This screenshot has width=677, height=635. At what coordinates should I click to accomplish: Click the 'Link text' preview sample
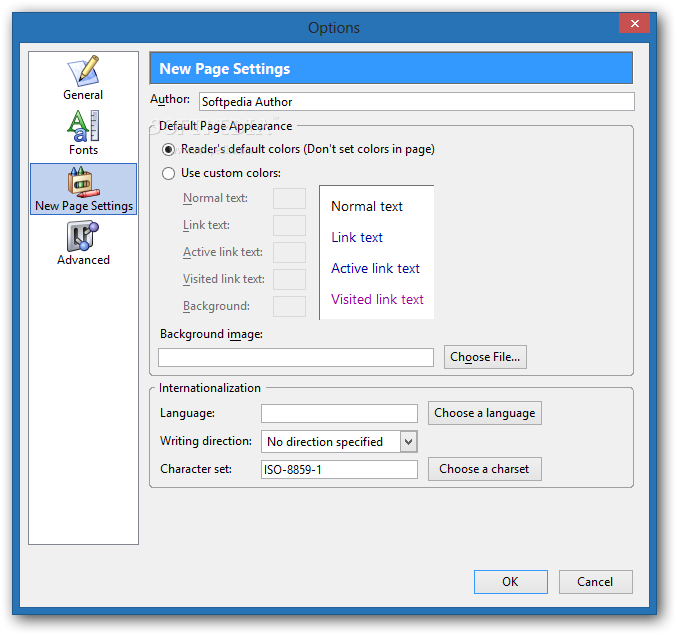tap(357, 237)
